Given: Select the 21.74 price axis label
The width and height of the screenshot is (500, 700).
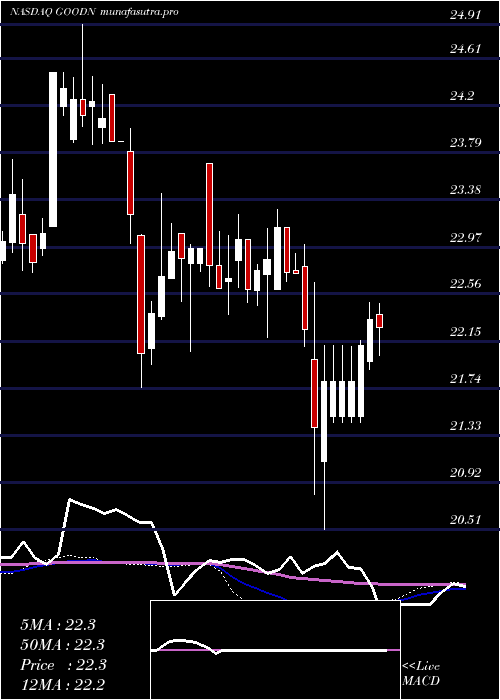Looking at the screenshot, I should tap(465, 379).
